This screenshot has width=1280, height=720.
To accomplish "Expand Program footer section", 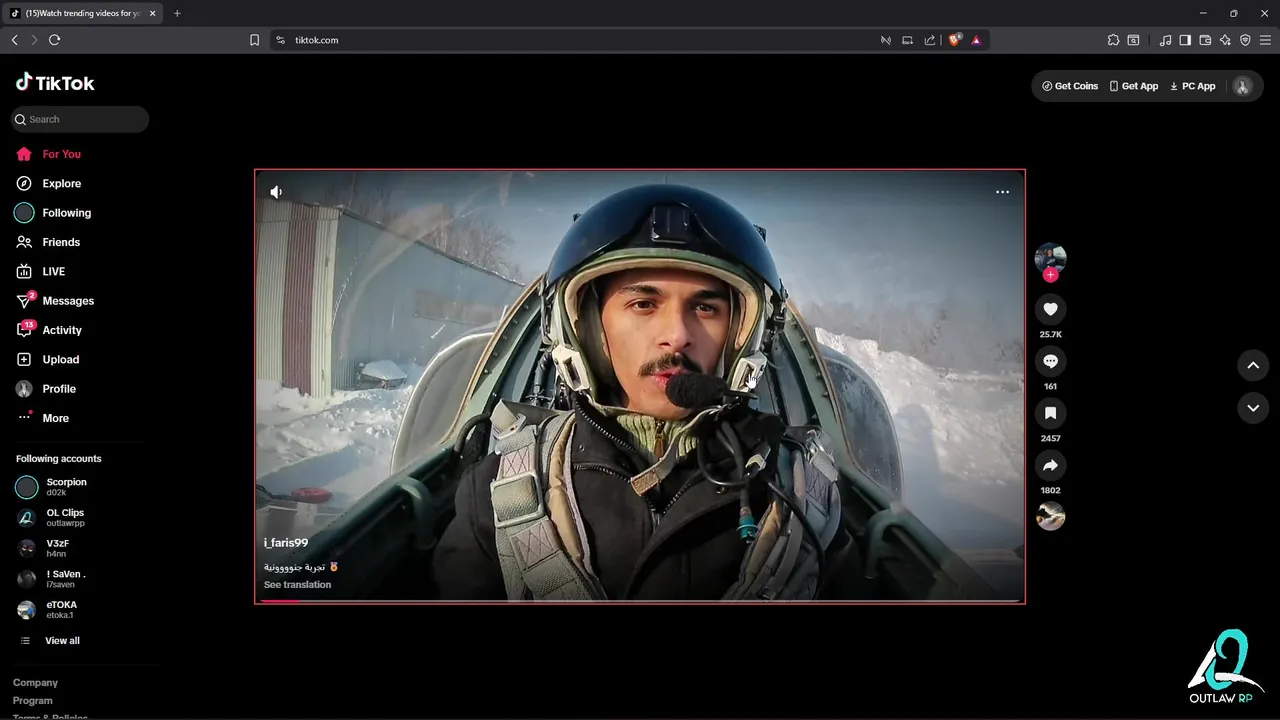I will 33,701.
